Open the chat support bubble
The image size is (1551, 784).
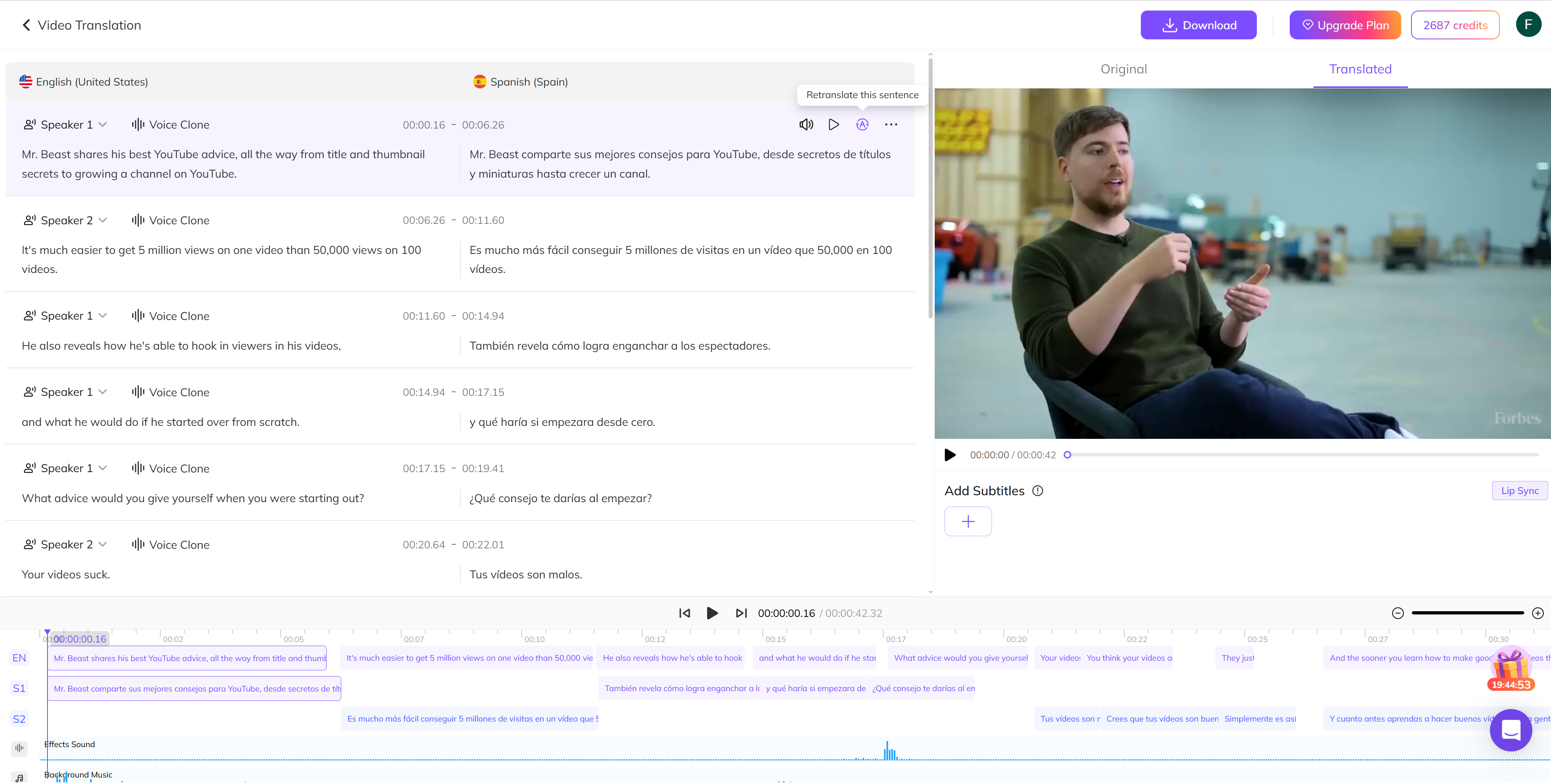[1511, 730]
